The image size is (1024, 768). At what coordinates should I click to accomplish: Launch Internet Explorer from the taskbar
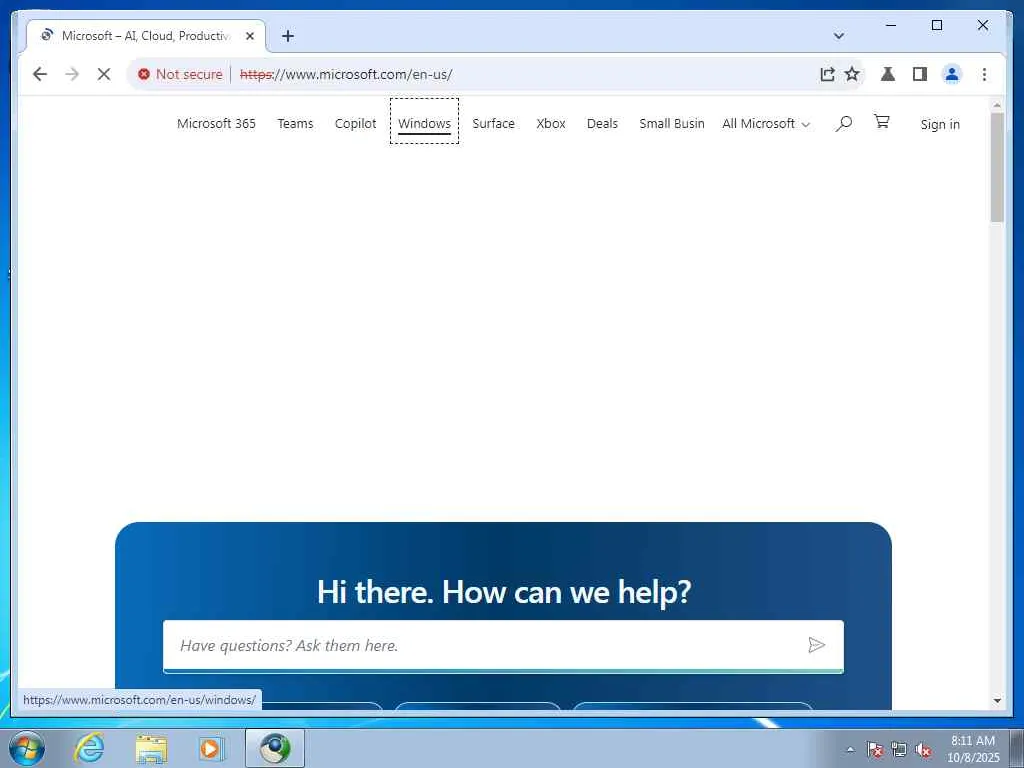point(89,748)
